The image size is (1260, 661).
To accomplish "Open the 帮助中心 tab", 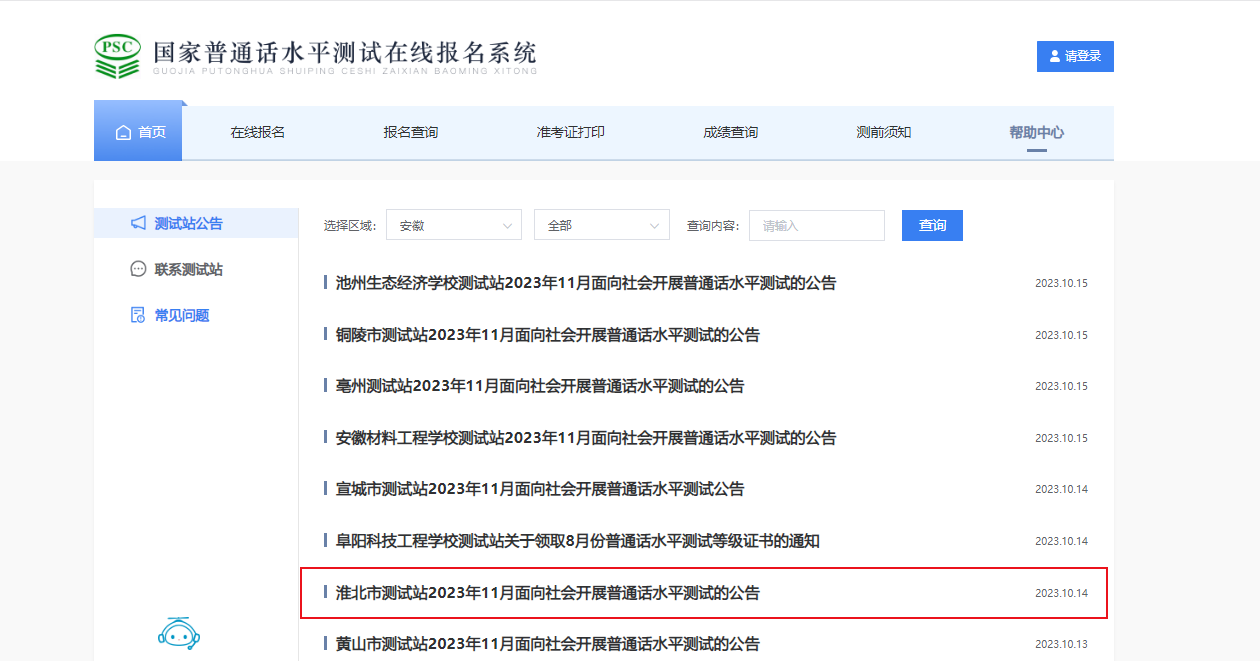I will 1036,132.
